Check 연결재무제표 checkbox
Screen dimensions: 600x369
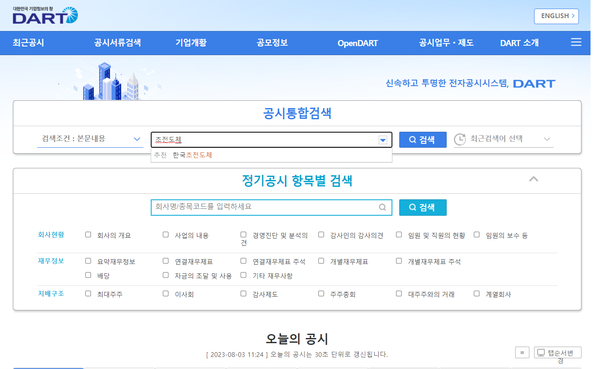point(166,261)
